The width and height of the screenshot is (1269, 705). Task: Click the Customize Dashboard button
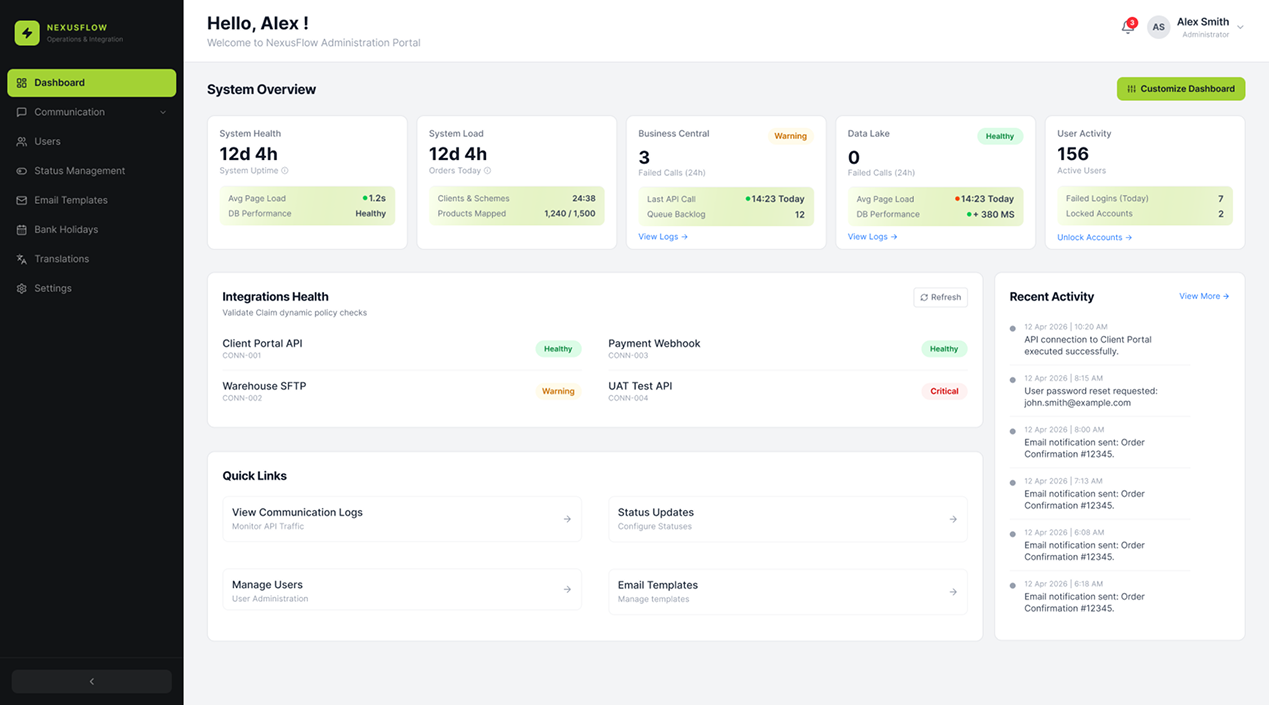tap(1181, 89)
